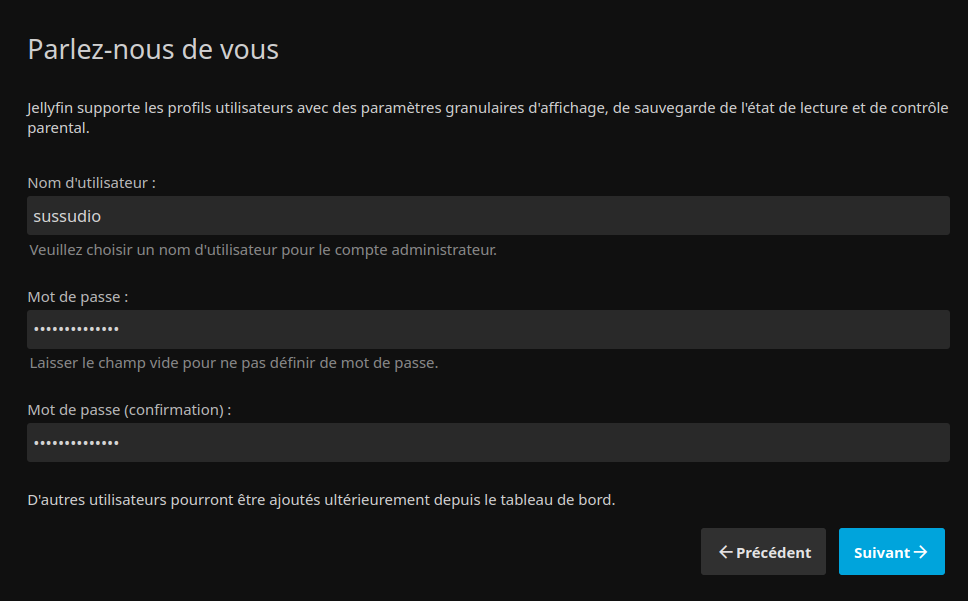Click the word "parental." ending the description
968x601 pixels.
(59, 128)
